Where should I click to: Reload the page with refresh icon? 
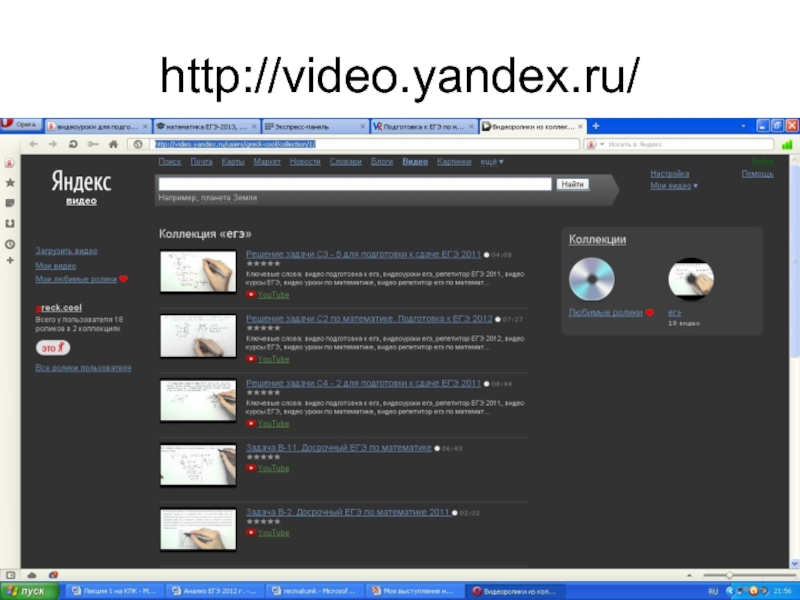click(x=73, y=144)
